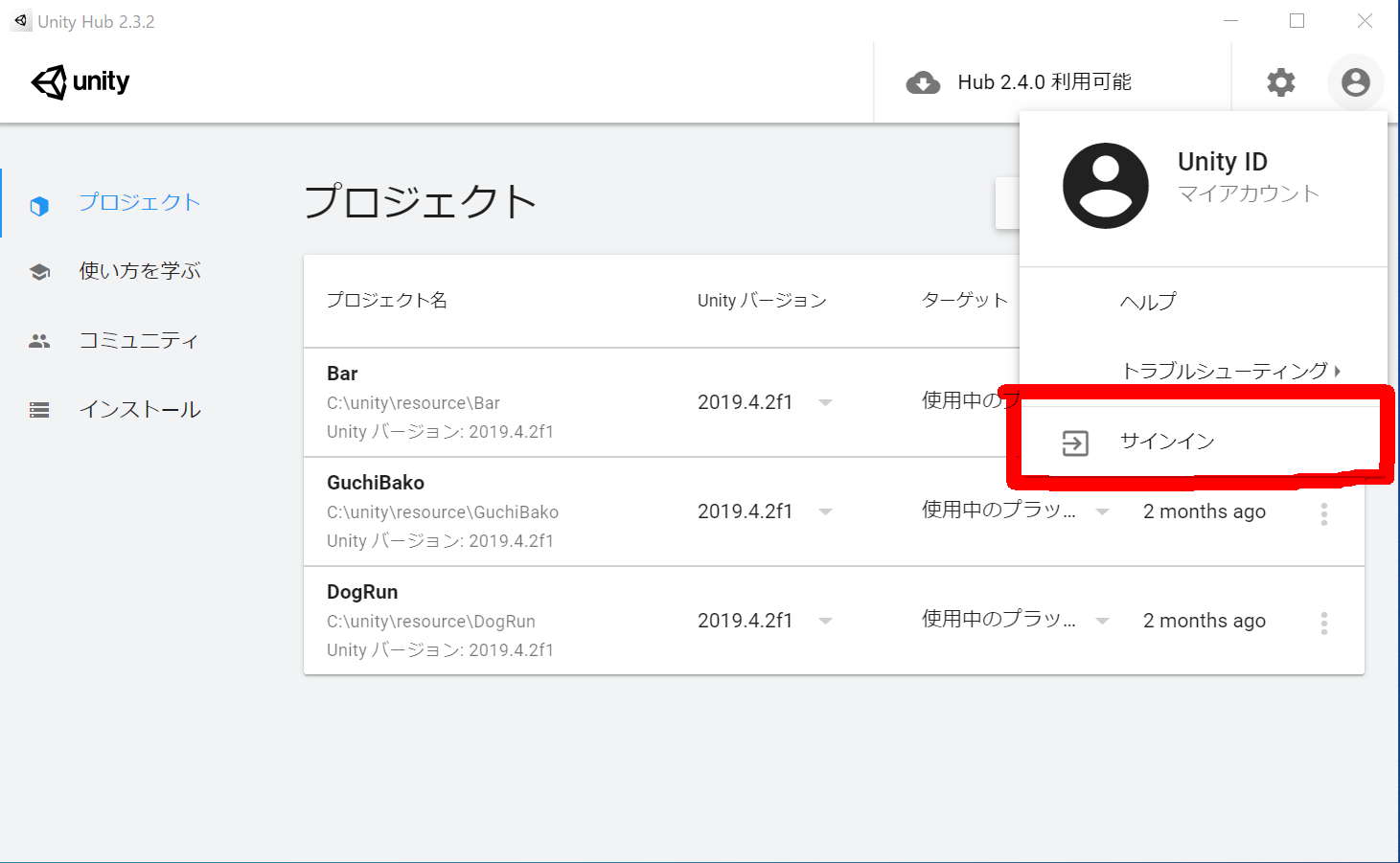Click the graduation cap Learn icon
Image resolution: width=1400 pixels, height=863 pixels.
(x=39, y=272)
